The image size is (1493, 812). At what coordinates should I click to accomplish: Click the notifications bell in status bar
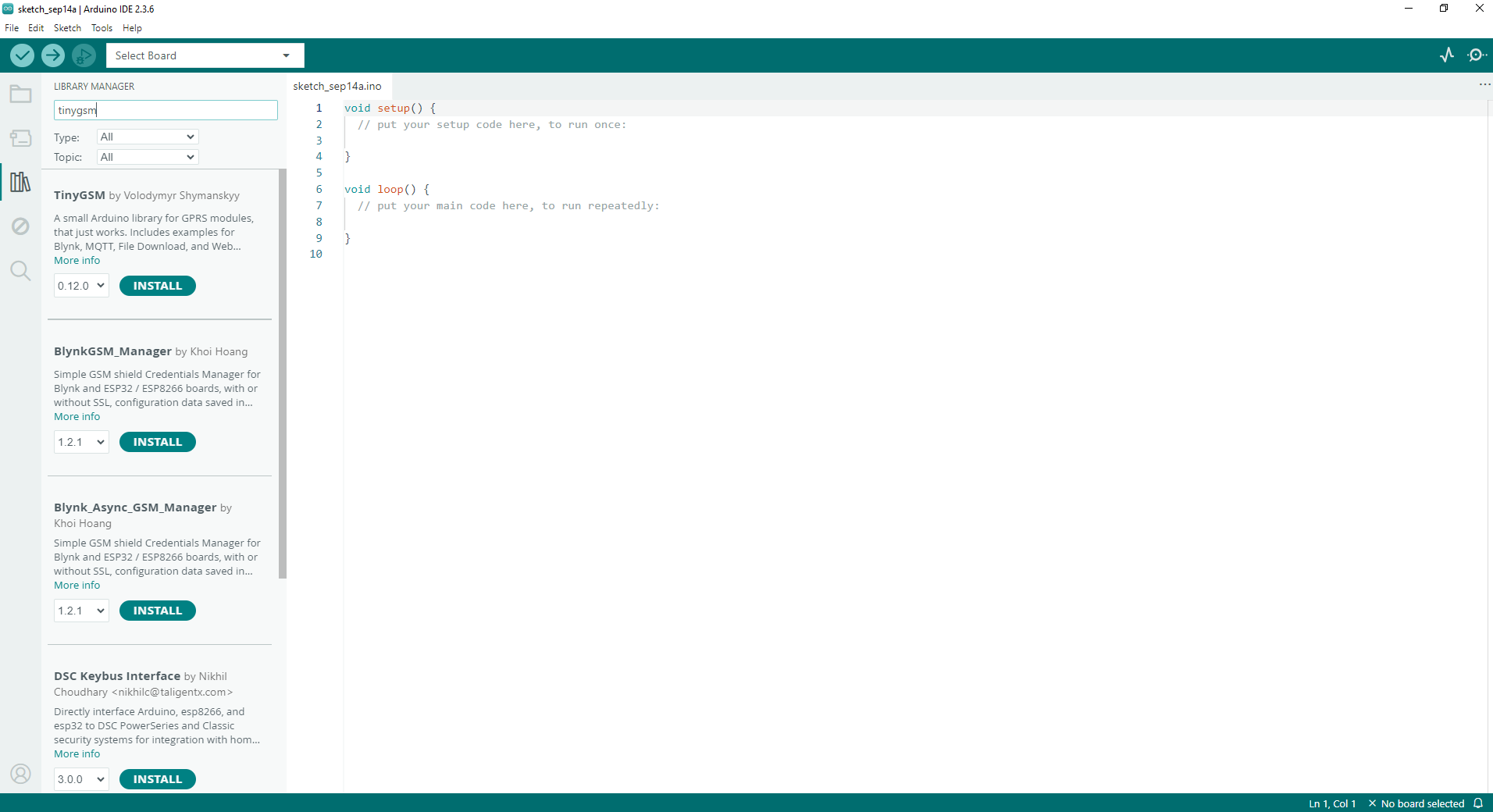coord(1478,803)
